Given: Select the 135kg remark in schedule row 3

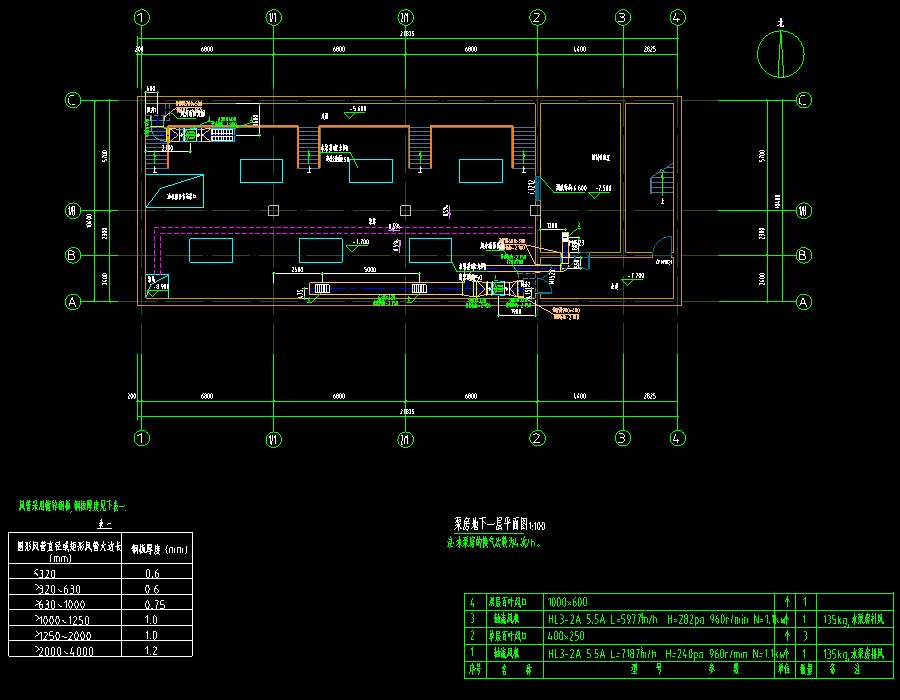Looking at the screenshot, I should [x=854, y=619].
